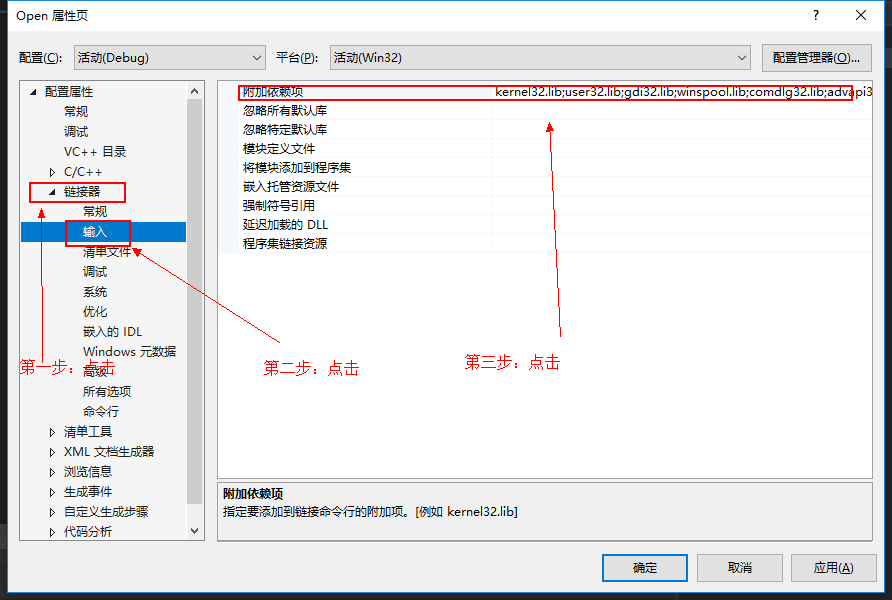The height and width of the screenshot is (600, 892).
Task: Expand the 清单工具 node
Action: click(52, 432)
